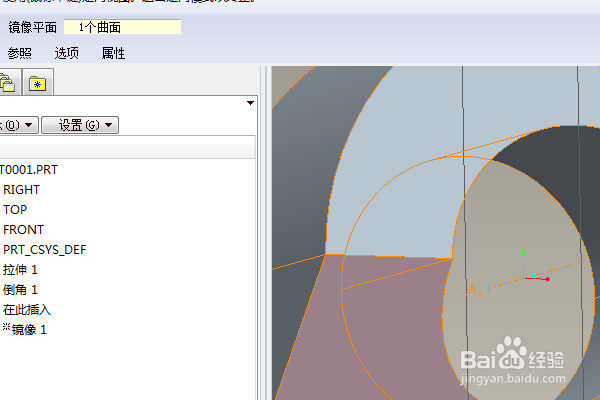Select the TOP datum plane

(15, 209)
